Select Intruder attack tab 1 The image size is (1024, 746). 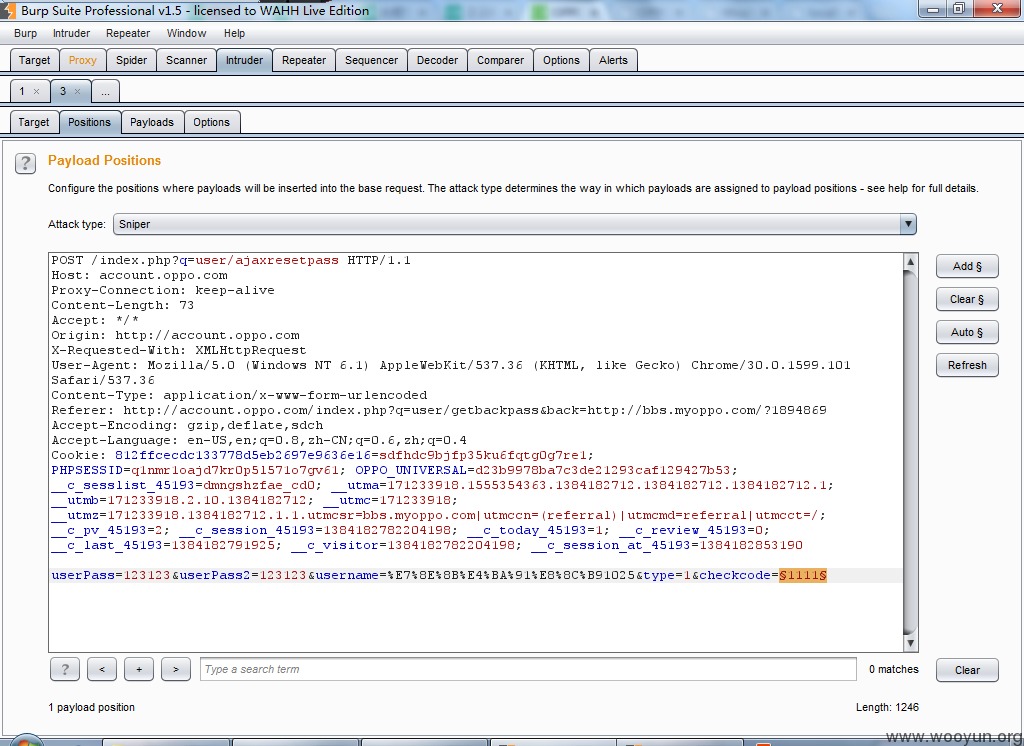point(22,91)
